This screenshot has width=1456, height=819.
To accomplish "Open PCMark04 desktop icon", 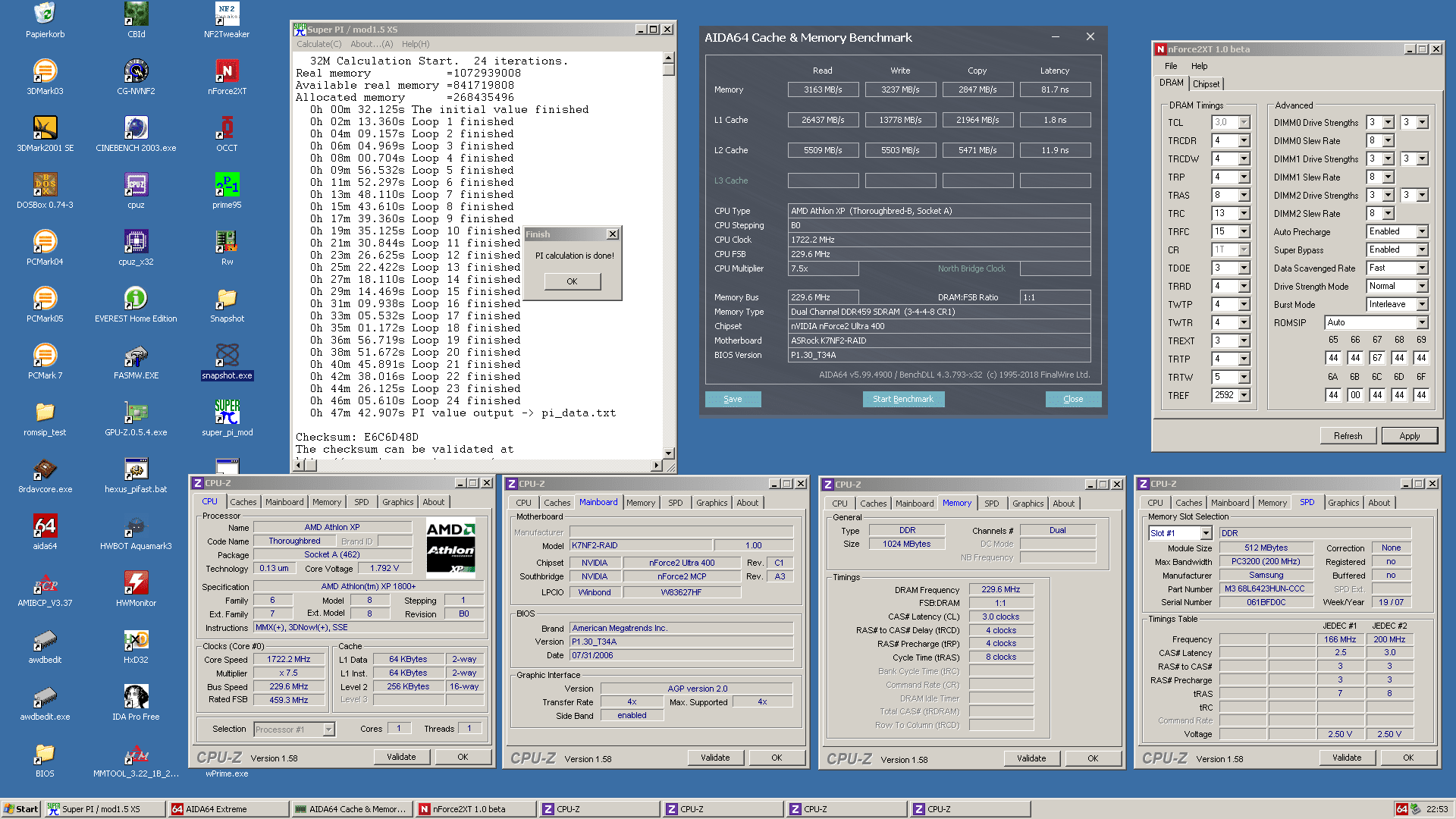I will 45,248.
